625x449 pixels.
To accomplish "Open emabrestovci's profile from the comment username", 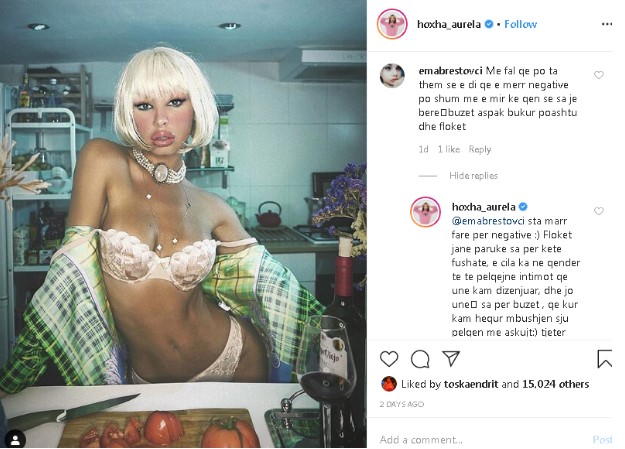I will tap(450, 71).
